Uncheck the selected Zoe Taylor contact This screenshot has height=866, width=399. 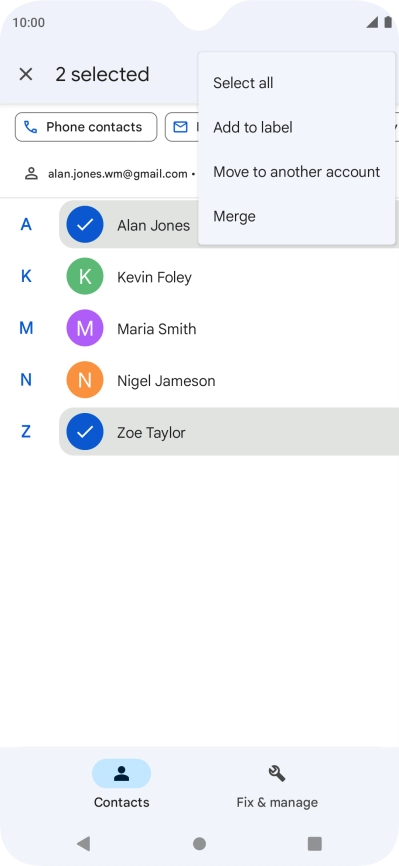[85, 432]
